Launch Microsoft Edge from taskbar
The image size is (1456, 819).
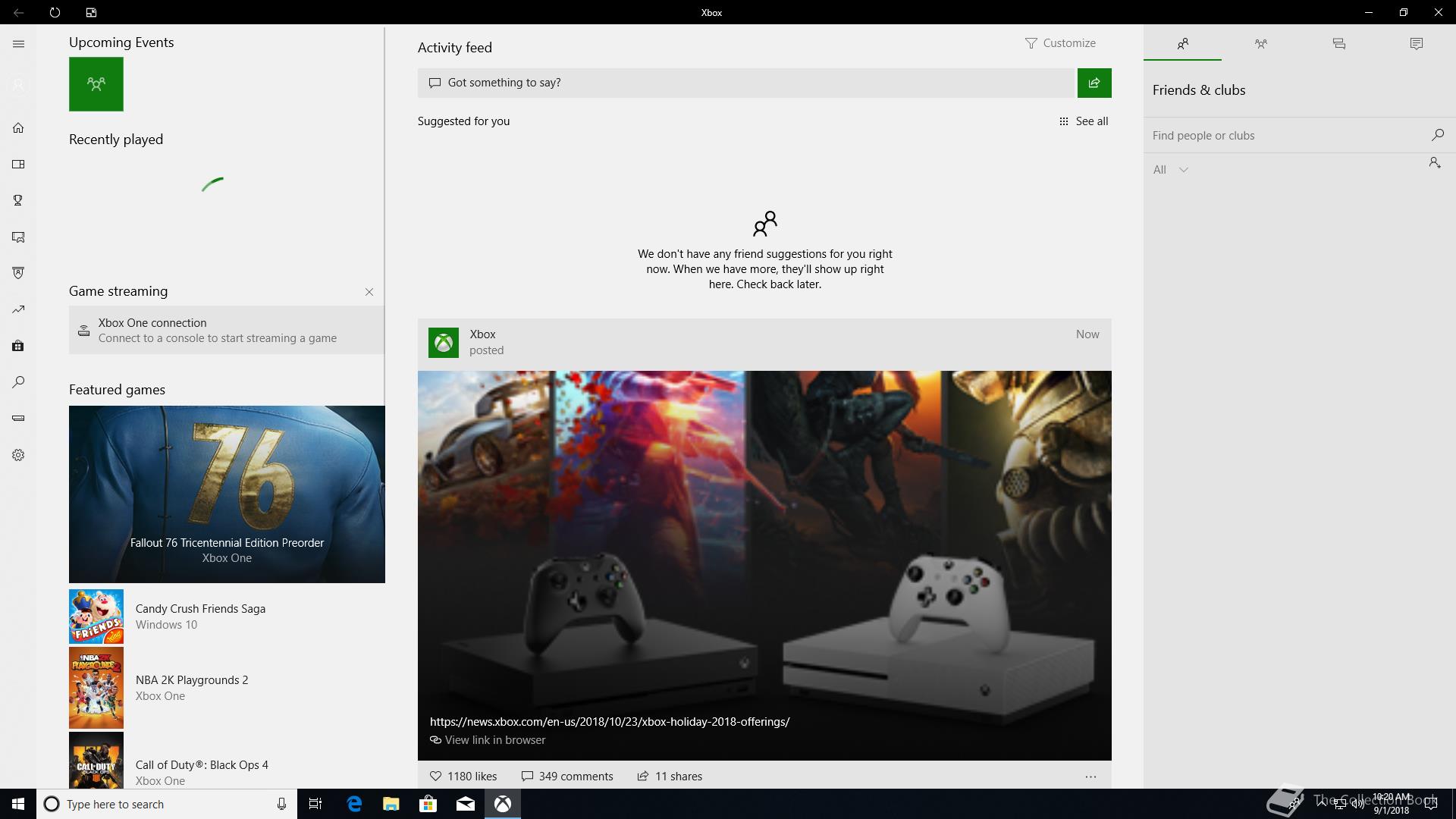(x=354, y=804)
